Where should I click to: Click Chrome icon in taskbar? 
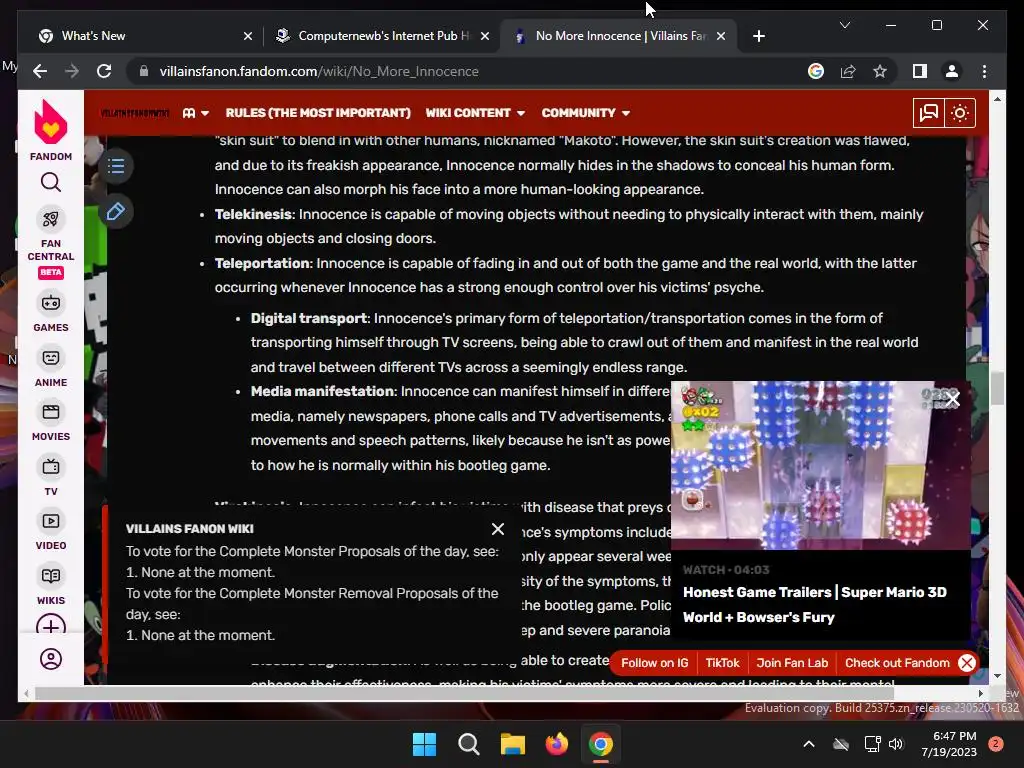click(600, 744)
